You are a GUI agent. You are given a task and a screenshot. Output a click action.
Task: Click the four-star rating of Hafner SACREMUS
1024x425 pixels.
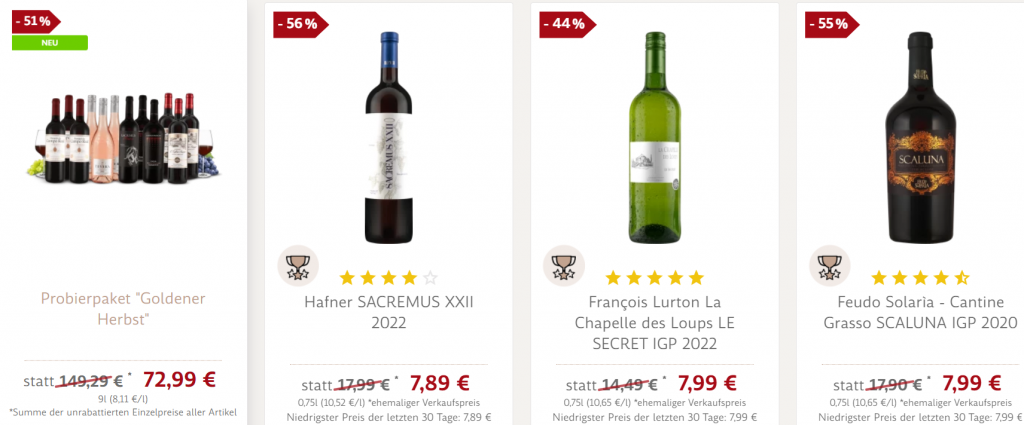pyautogui.click(x=388, y=278)
